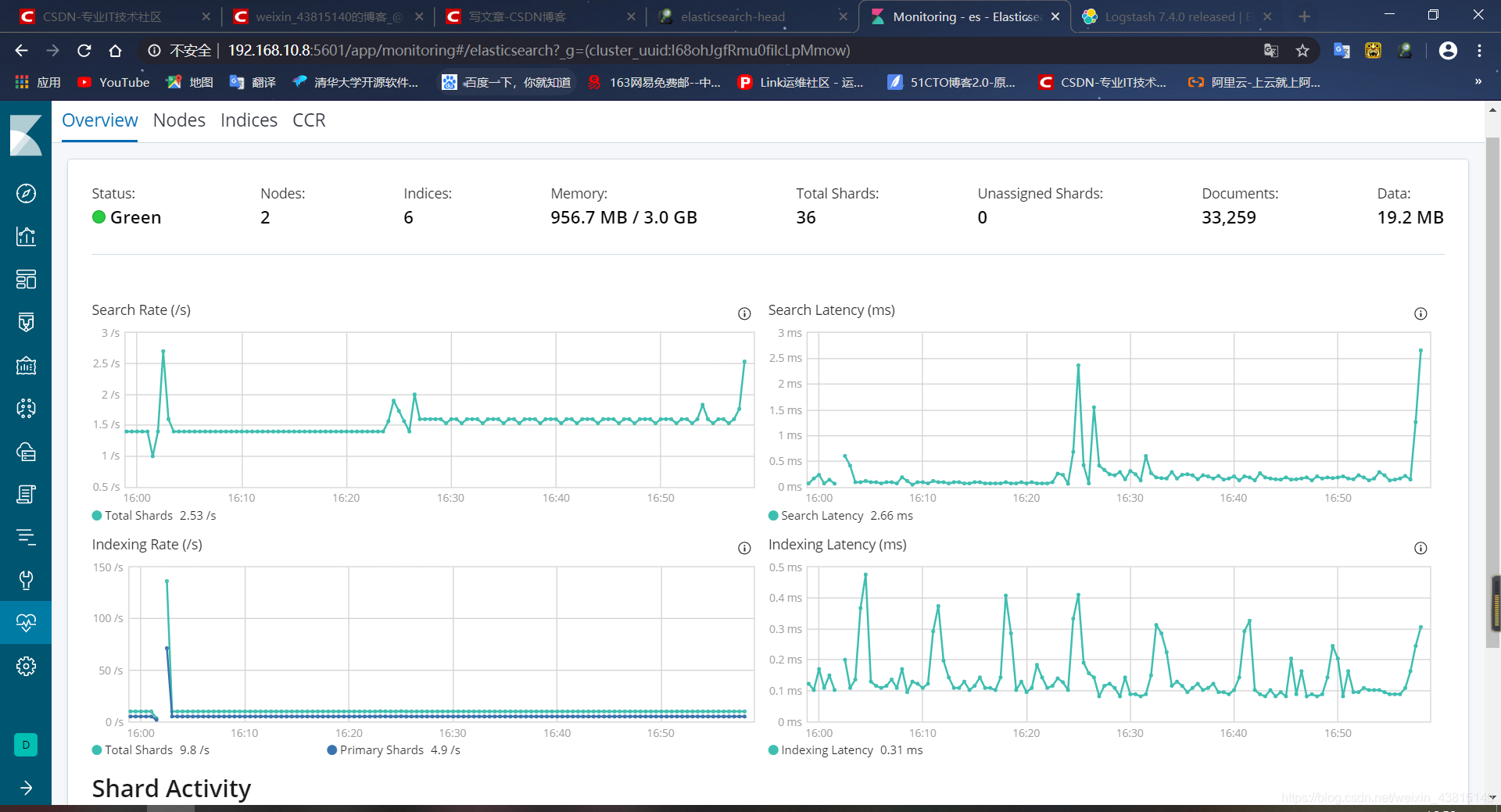The image size is (1501, 812).
Task: Reload the monitoring page
Action: (x=84, y=51)
